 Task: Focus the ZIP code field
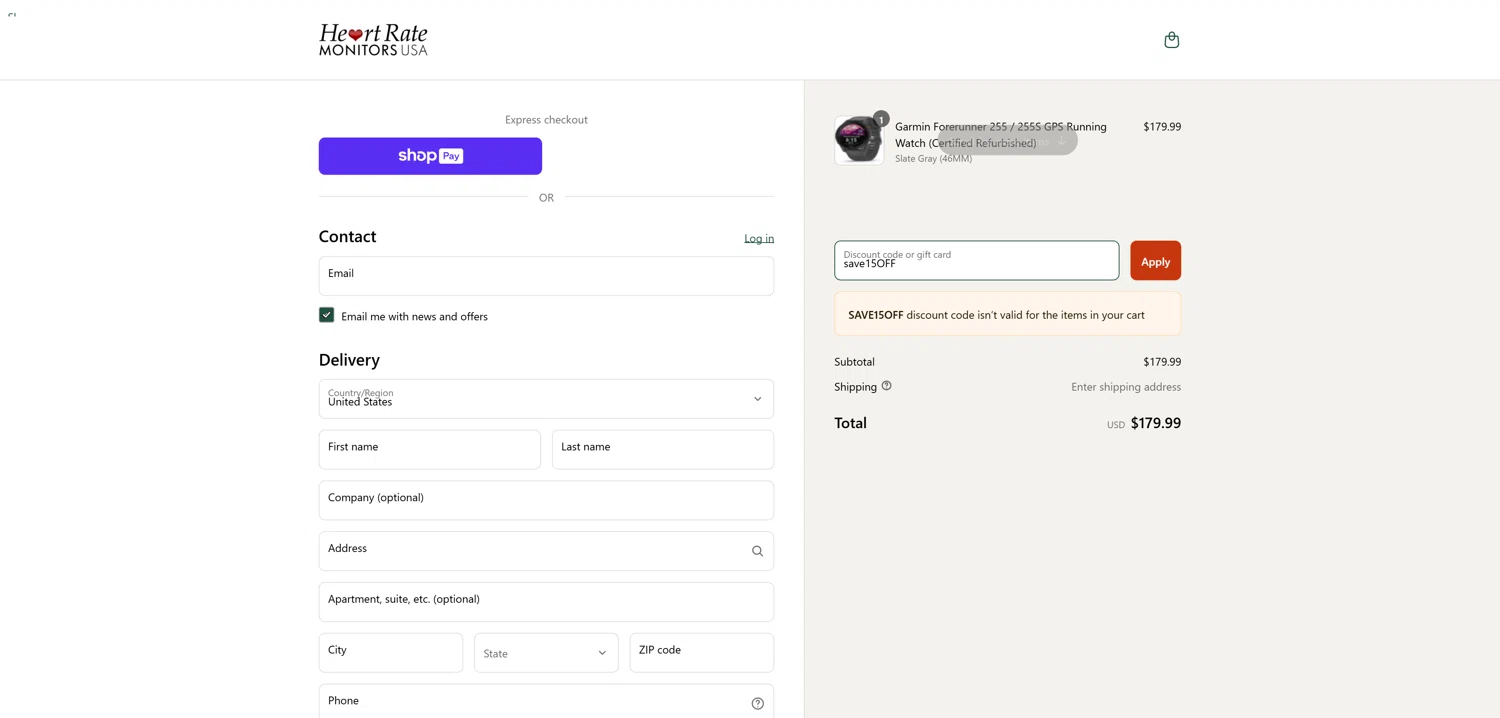pos(702,653)
